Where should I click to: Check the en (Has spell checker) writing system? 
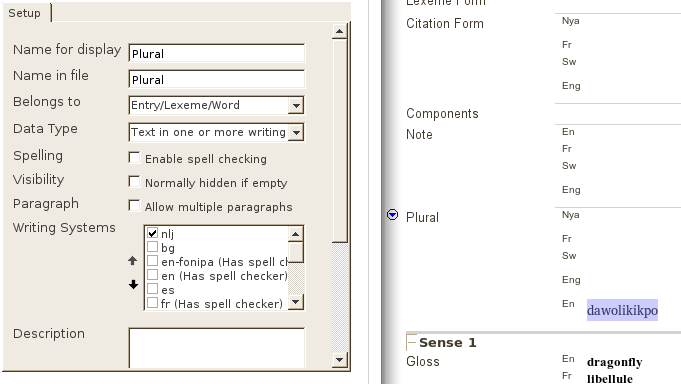click(x=152, y=275)
